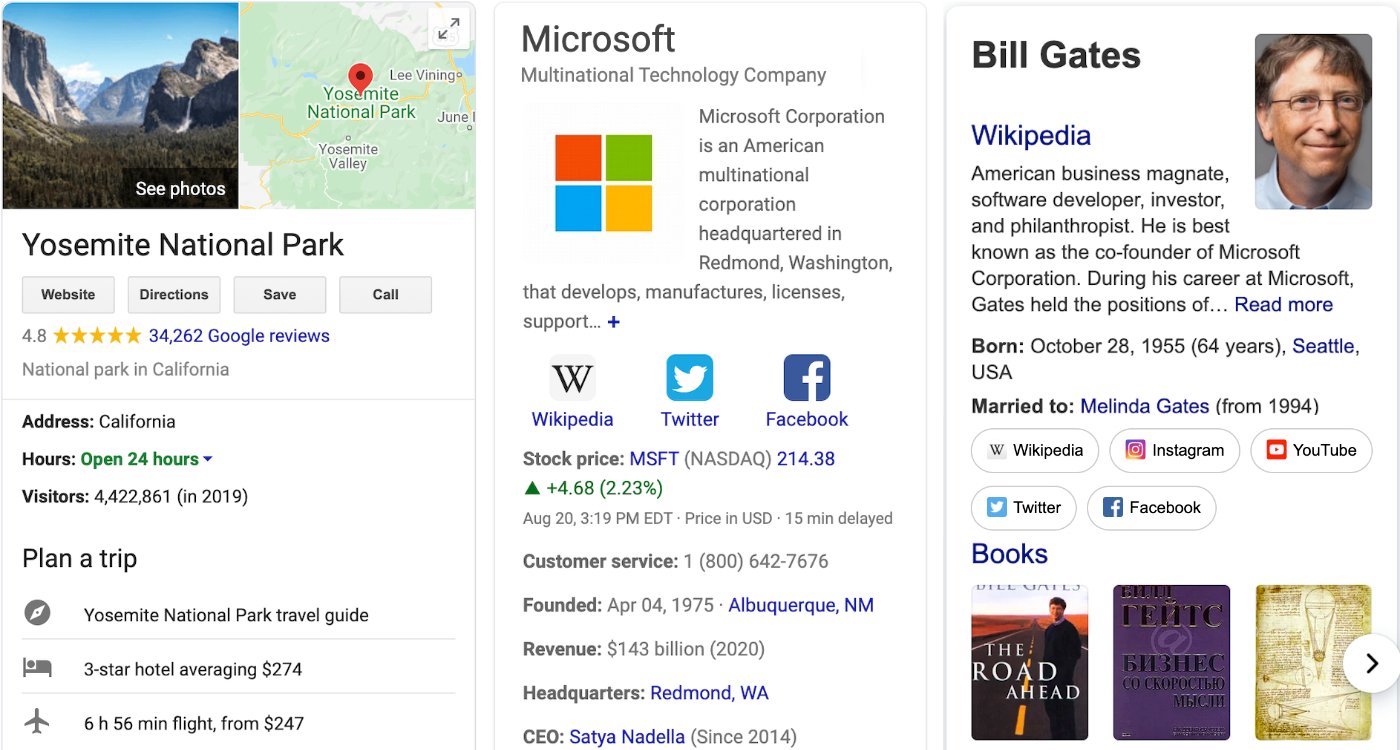Open Bill Gates' Instagram via its icon

tap(1135, 450)
